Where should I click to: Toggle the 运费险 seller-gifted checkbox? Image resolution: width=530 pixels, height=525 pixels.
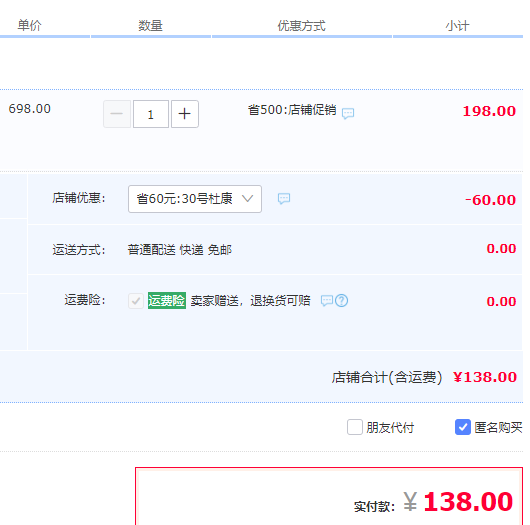pos(136,301)
